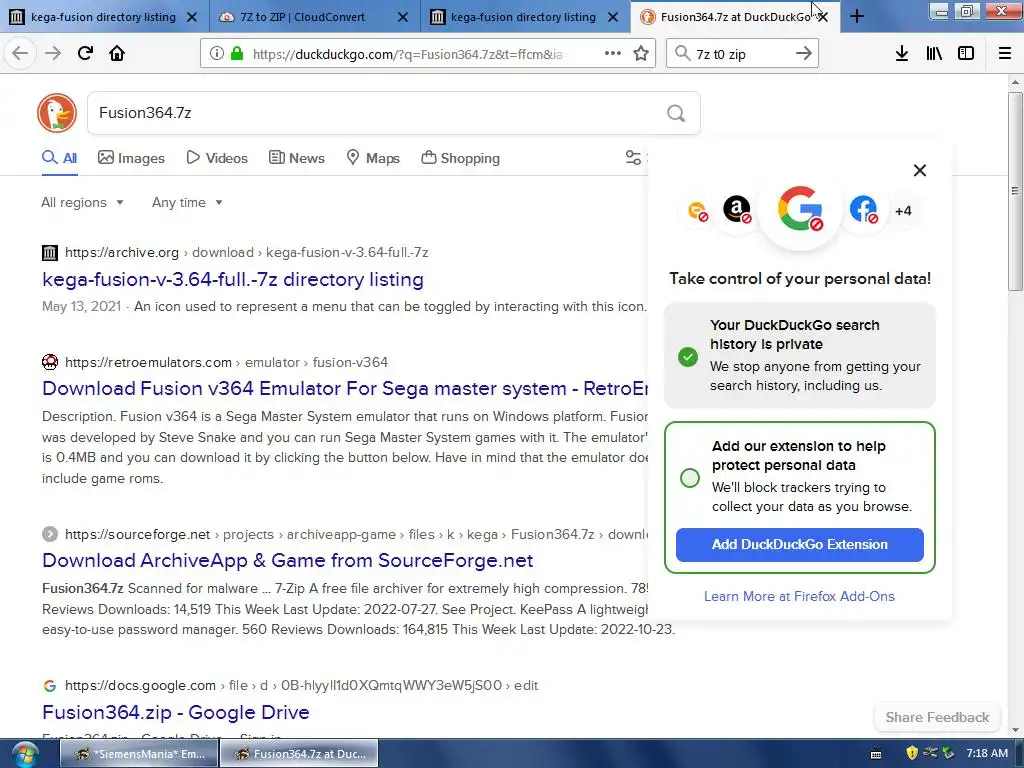
Task: Select the Videos search category
Action: click(217, 158)
